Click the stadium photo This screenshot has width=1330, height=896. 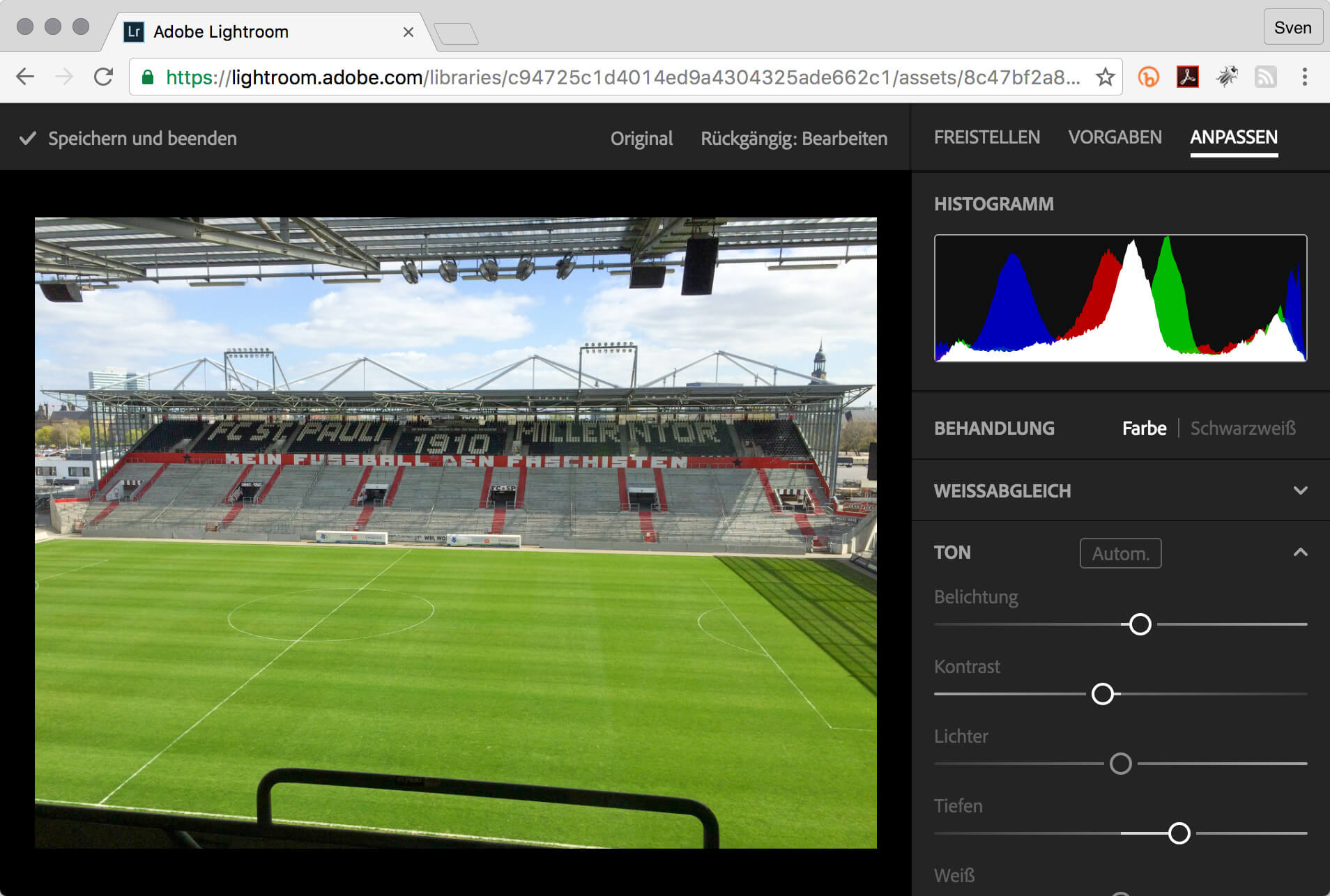pos(456,533)
